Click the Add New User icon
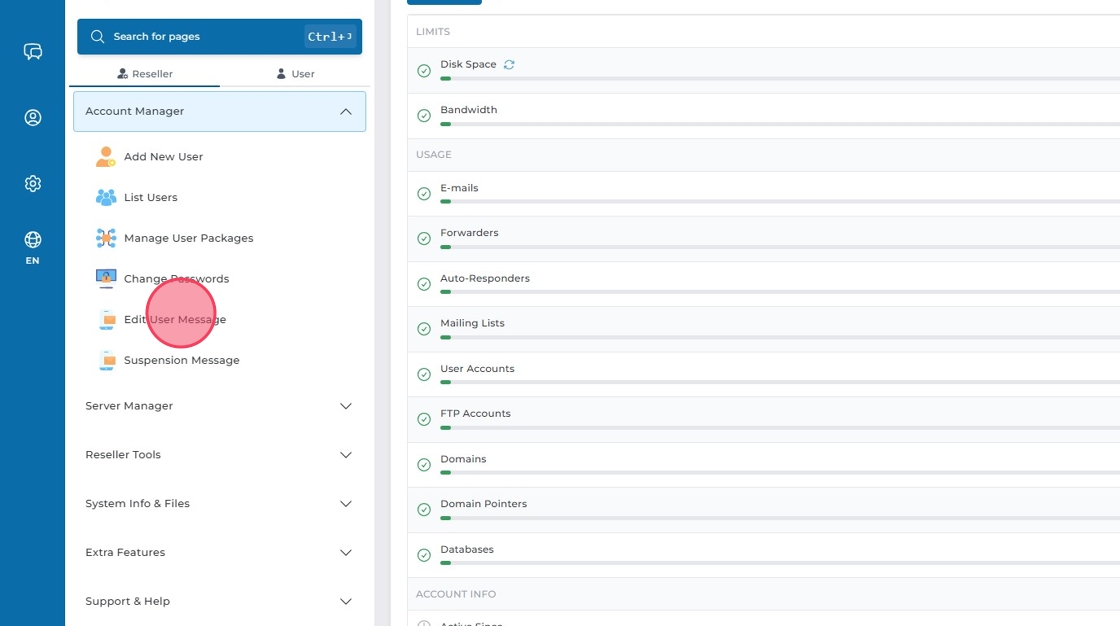Screen dimensions: 1120x626 pyautogui.click(x=106, y=157)
